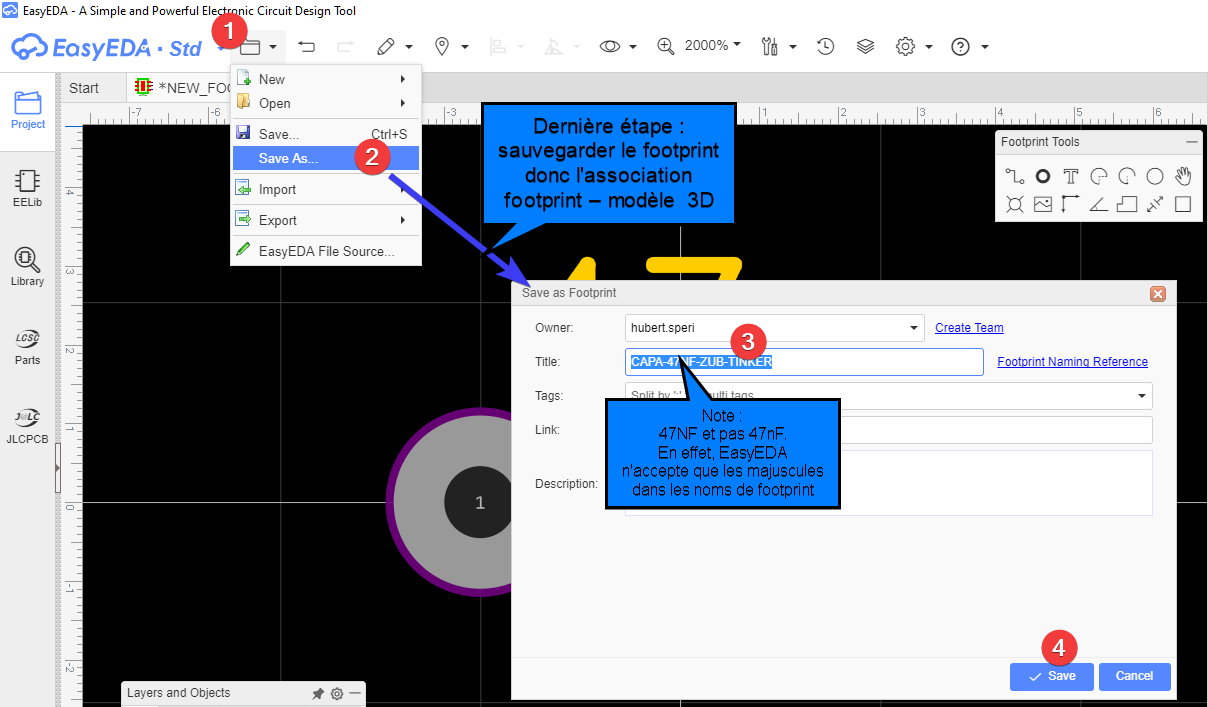
Task: Pin the Layers and Objects panel
Action: [318, 693]
